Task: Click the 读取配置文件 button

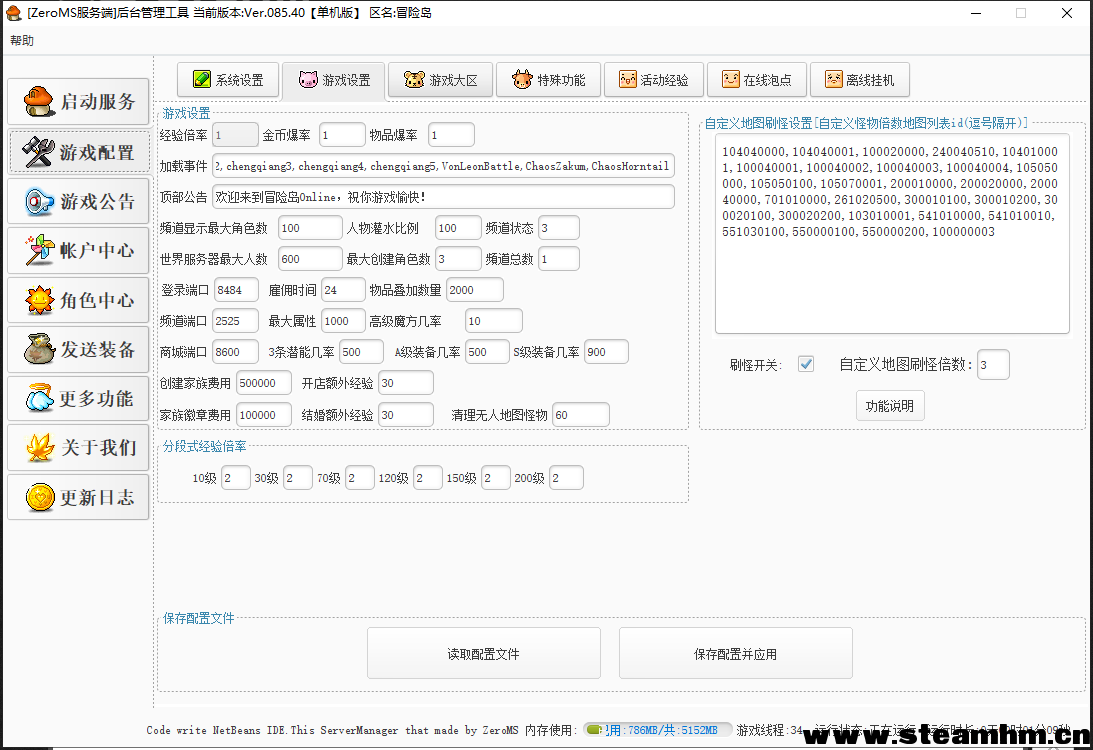Action: click(x=483, y=654)
